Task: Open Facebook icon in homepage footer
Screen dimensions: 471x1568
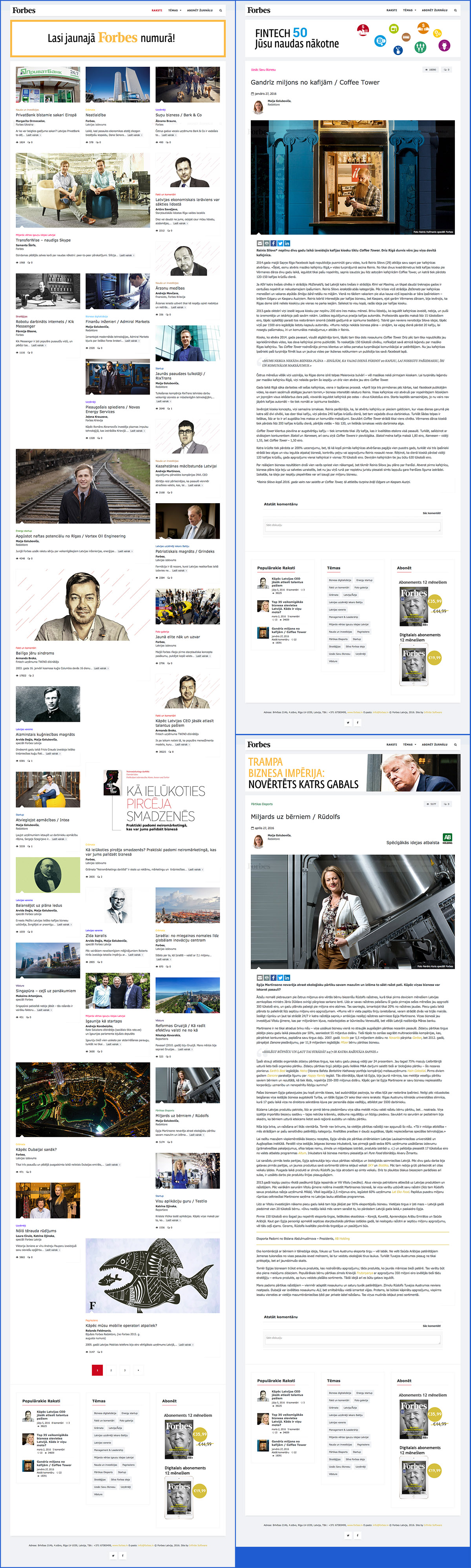Action: click(x=122, y=1555)
